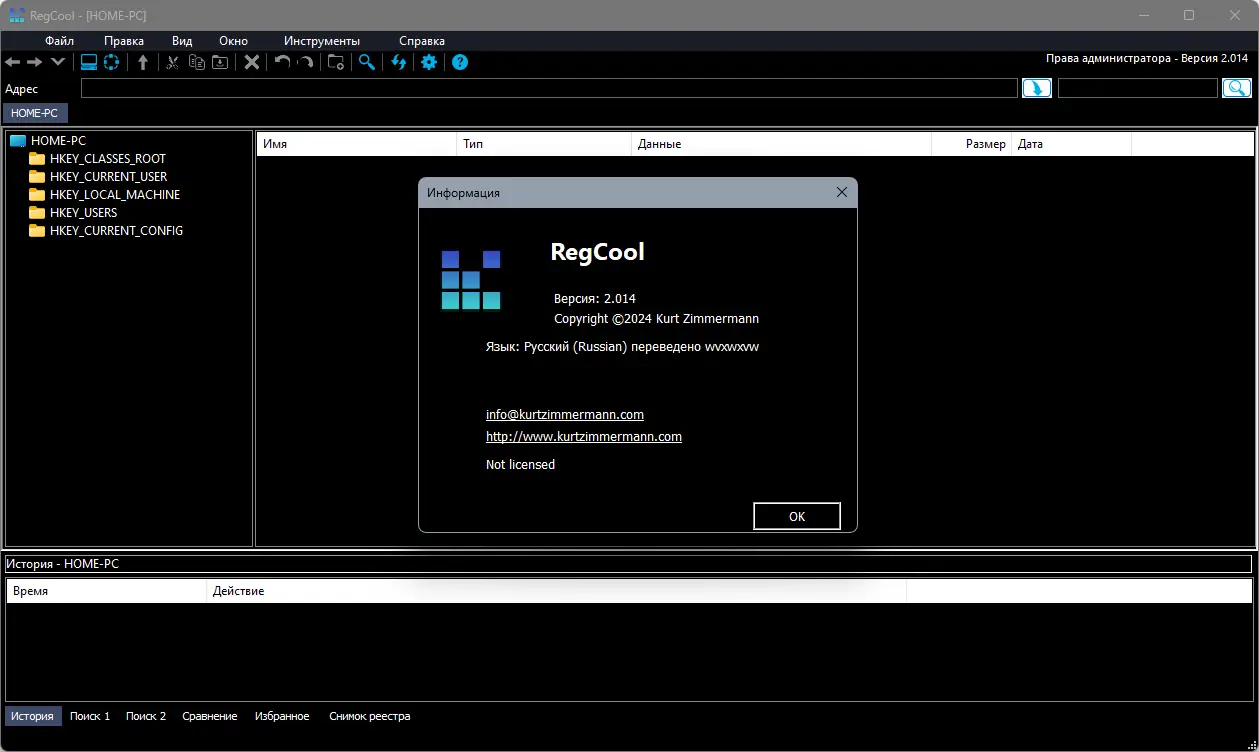The height and width of the screenshot is (752, 1259).
Task: Click the Undo arrow icon
Action: (x=282, y=62)
